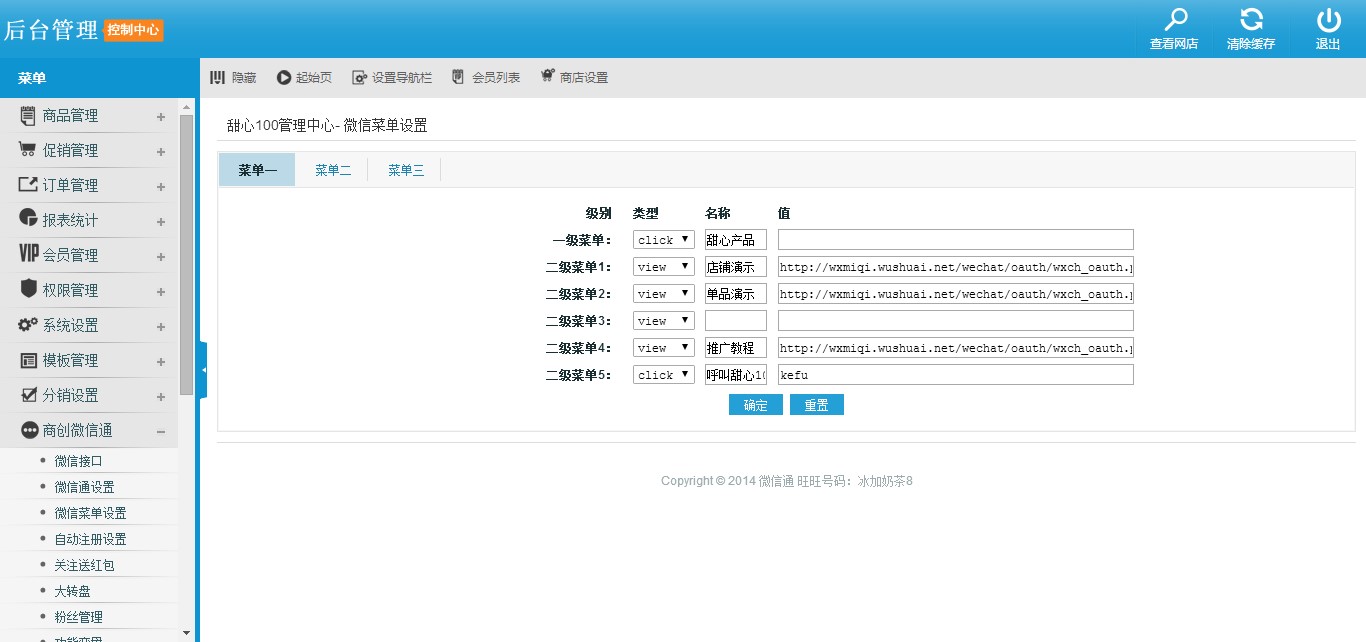Switch to the 菜单一 tab
Viewport: 1366px width, 642px height.
click(257, 170)
